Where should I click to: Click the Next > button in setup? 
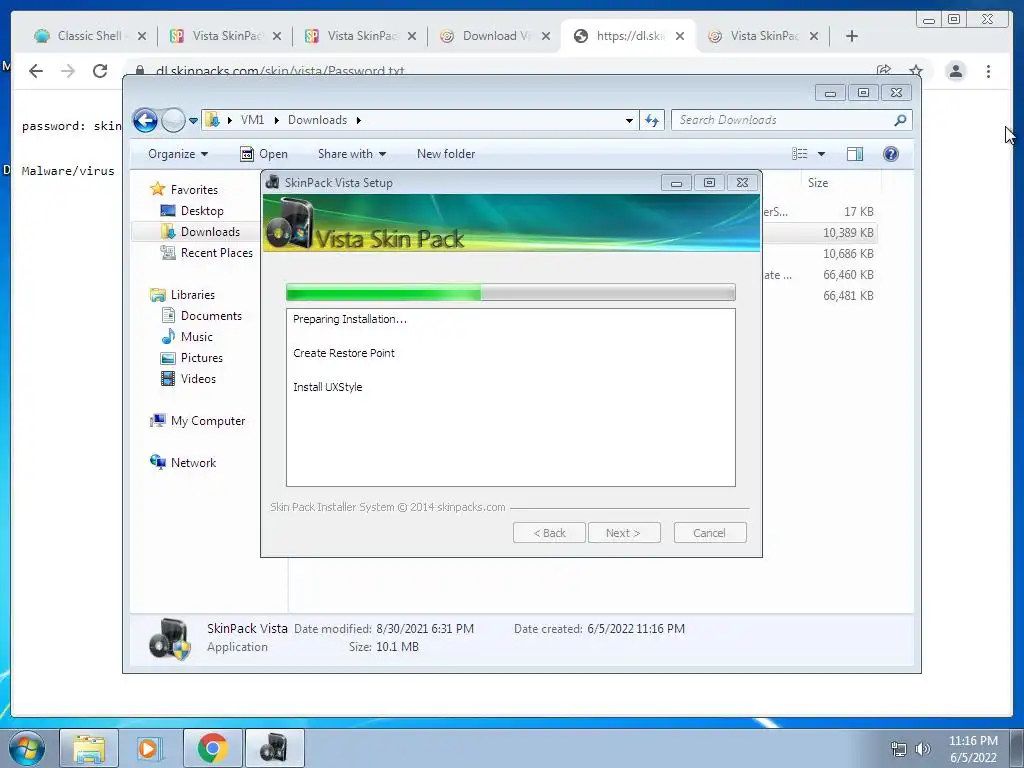624,533
